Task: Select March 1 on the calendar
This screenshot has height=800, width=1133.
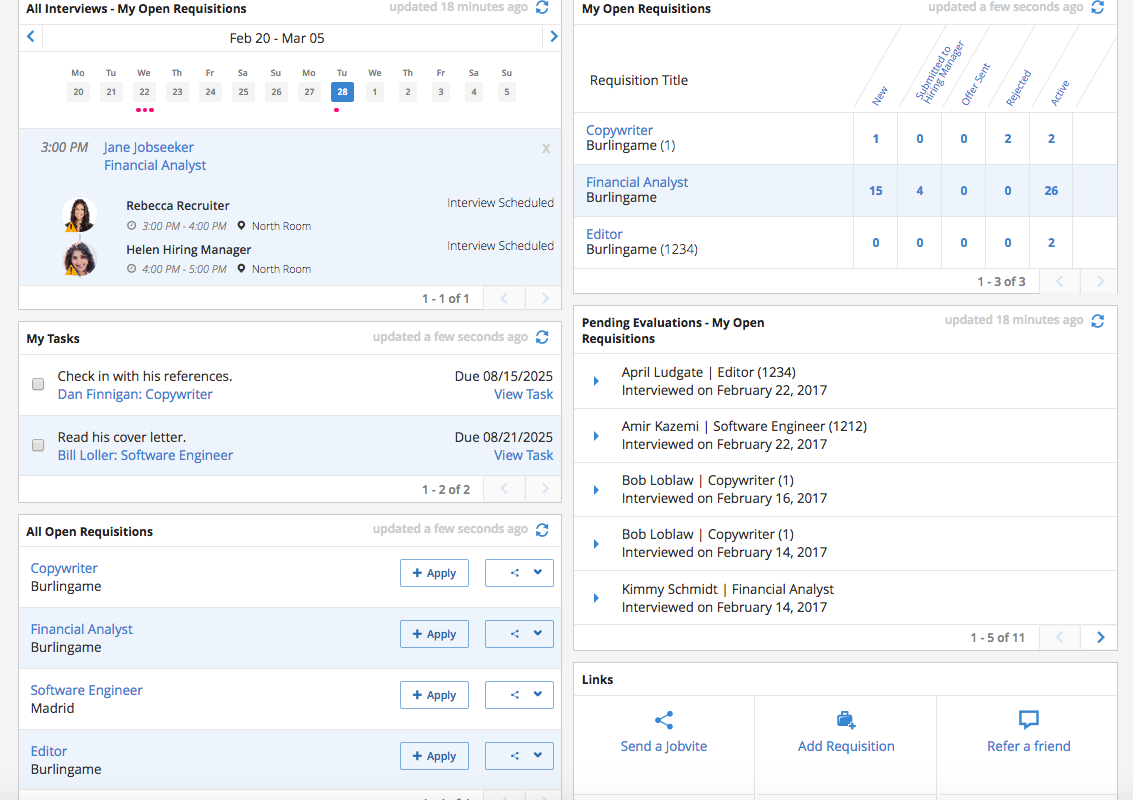Action: click(x=374, y=92)
